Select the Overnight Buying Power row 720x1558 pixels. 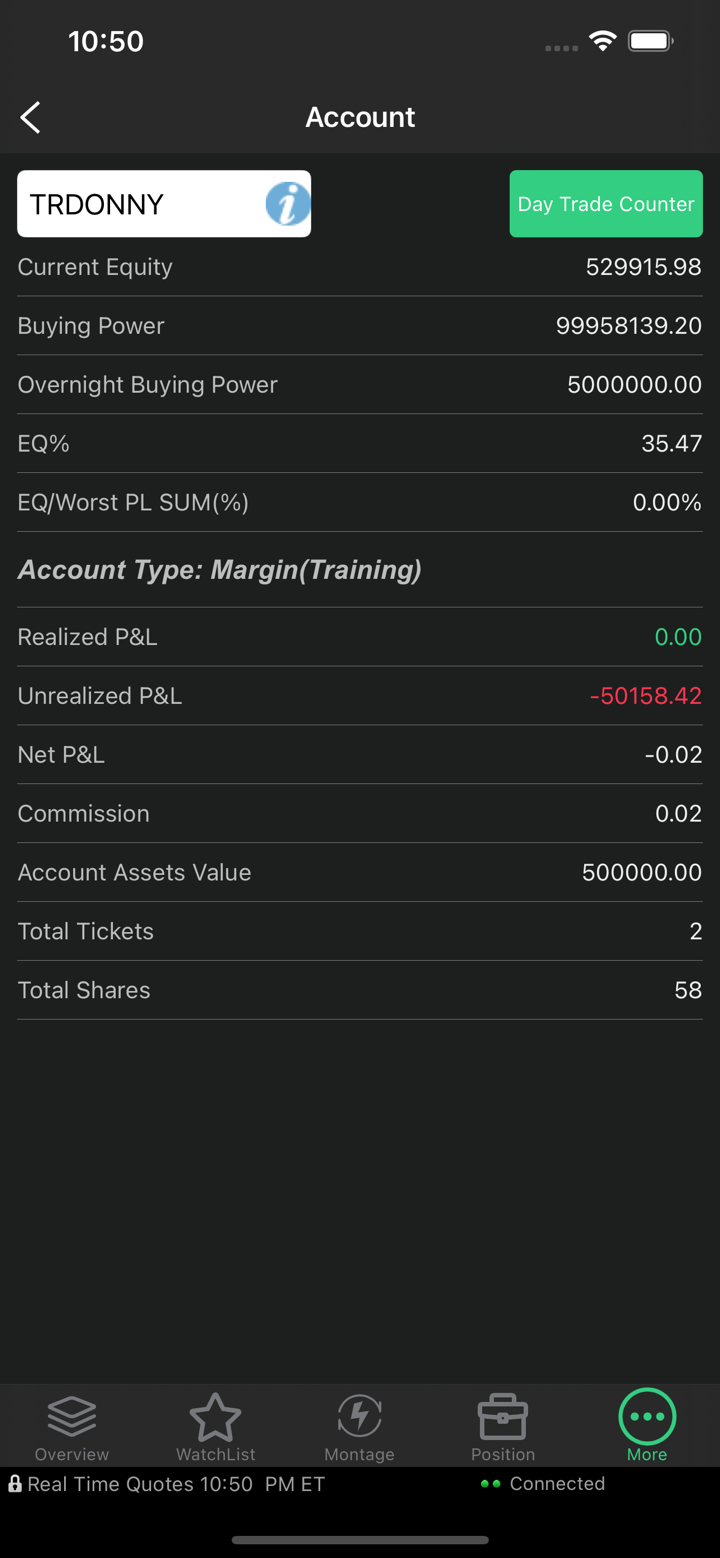point(360,385)
